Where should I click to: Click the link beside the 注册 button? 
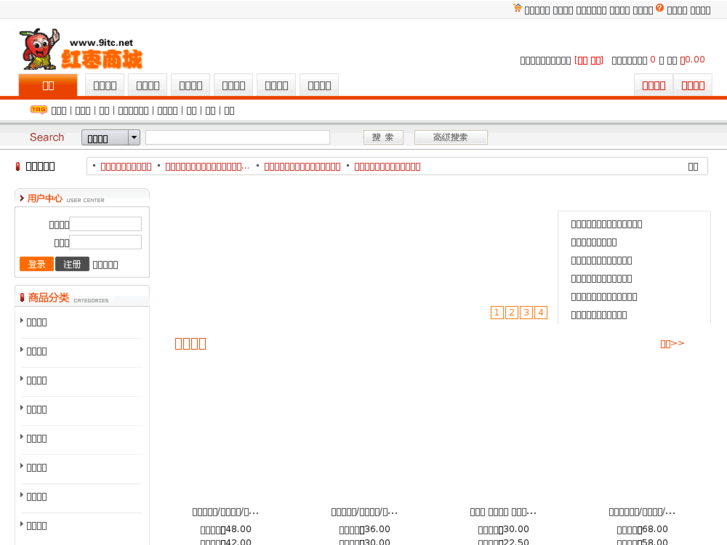[105, 265]
